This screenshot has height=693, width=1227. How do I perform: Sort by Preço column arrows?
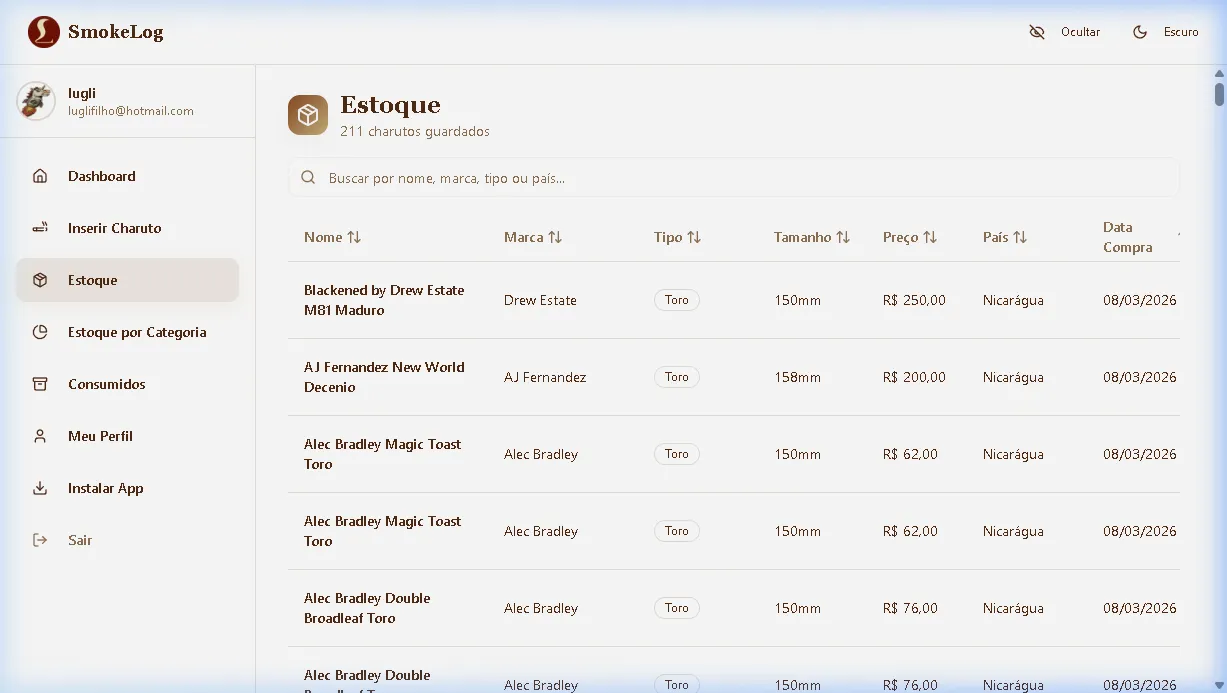pos(930,237)
